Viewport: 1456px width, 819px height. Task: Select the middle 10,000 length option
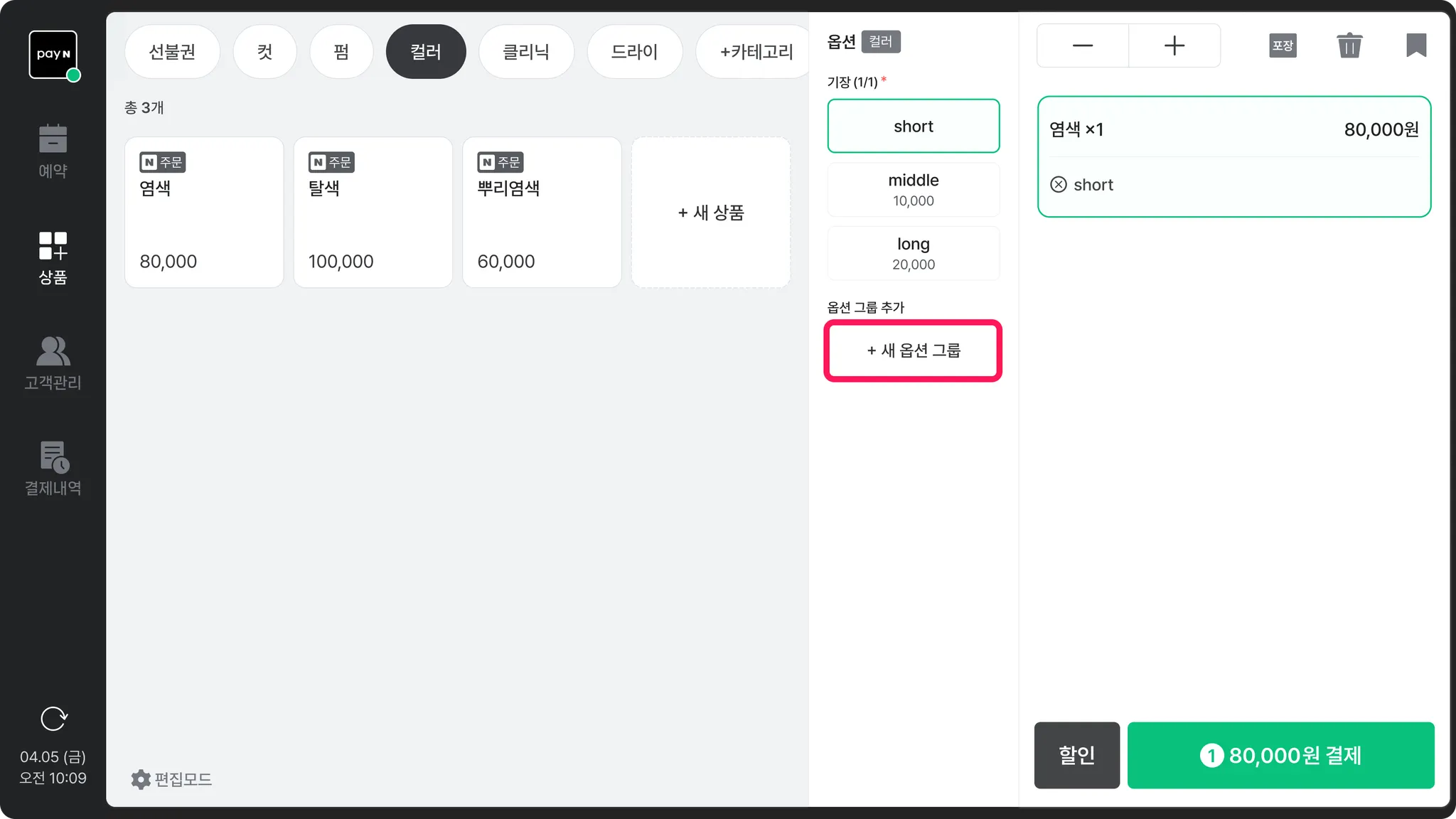click(x=913, y=190)
